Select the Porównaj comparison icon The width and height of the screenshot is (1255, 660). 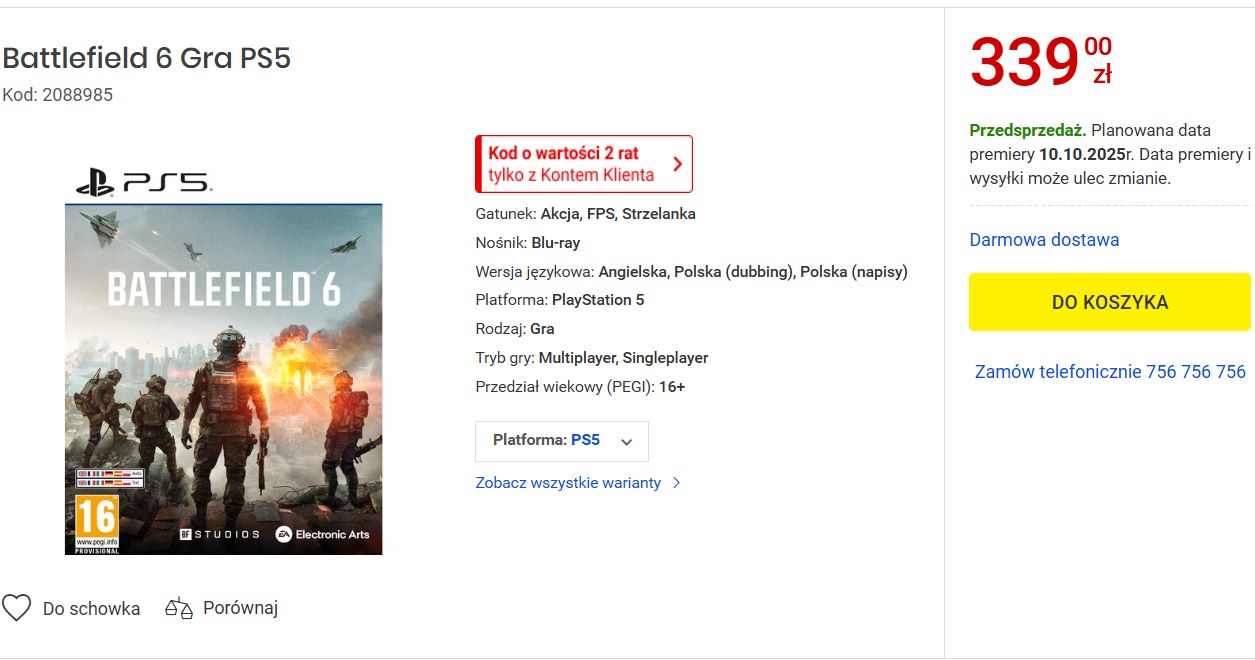tap(178, 607)
